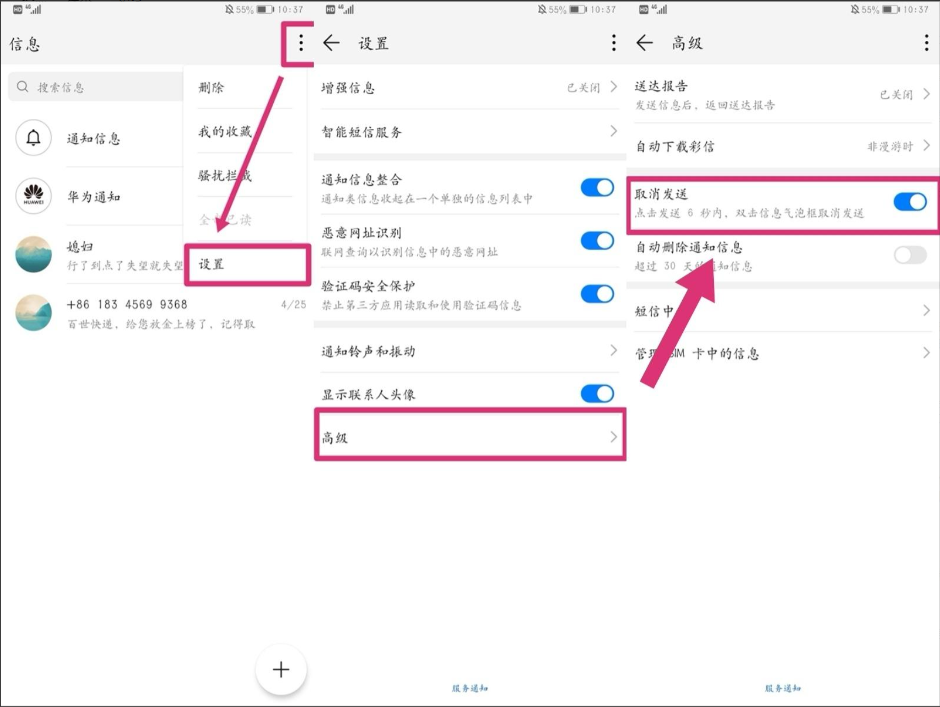Expand the 增强信息 chevron

click(x=613, y=87)
